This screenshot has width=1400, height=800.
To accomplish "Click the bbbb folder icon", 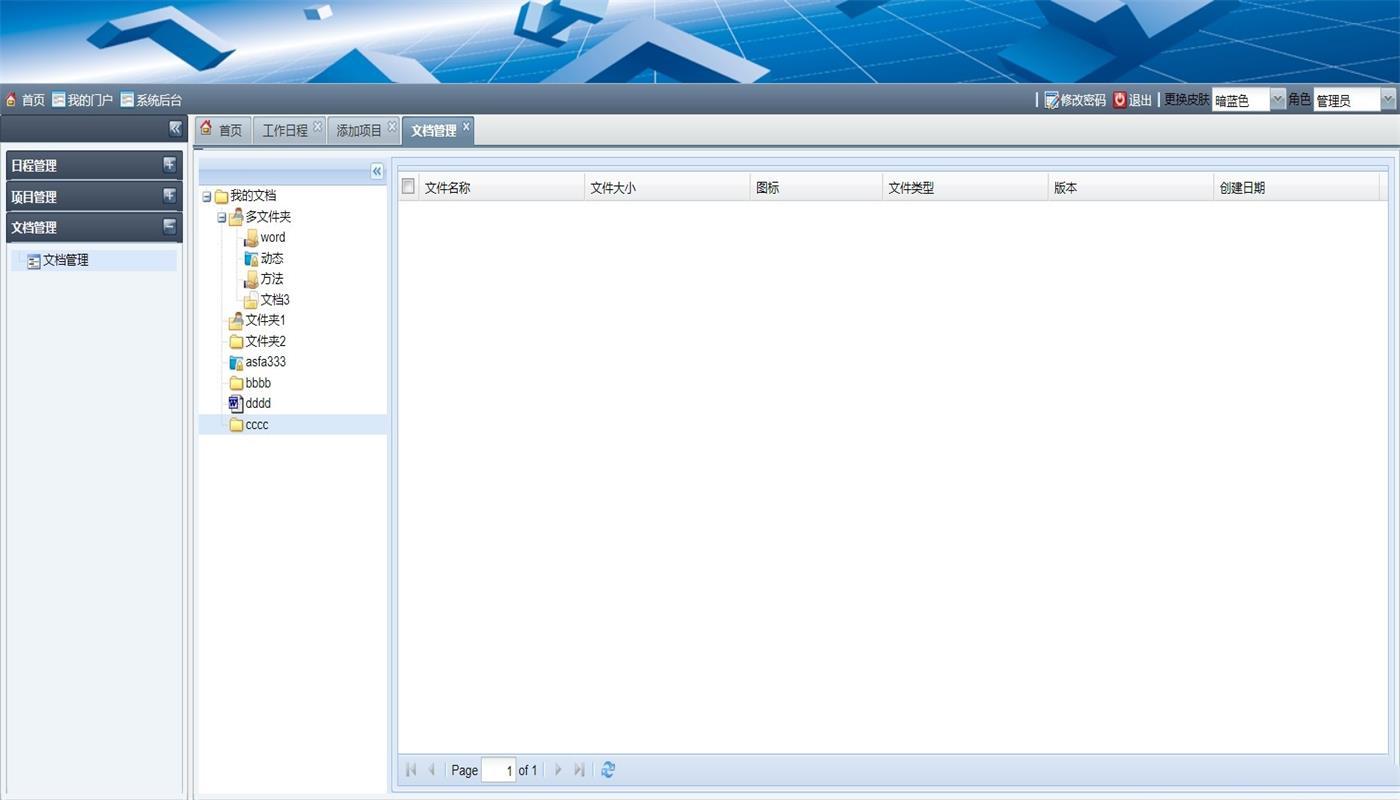I will coord(236,384).
